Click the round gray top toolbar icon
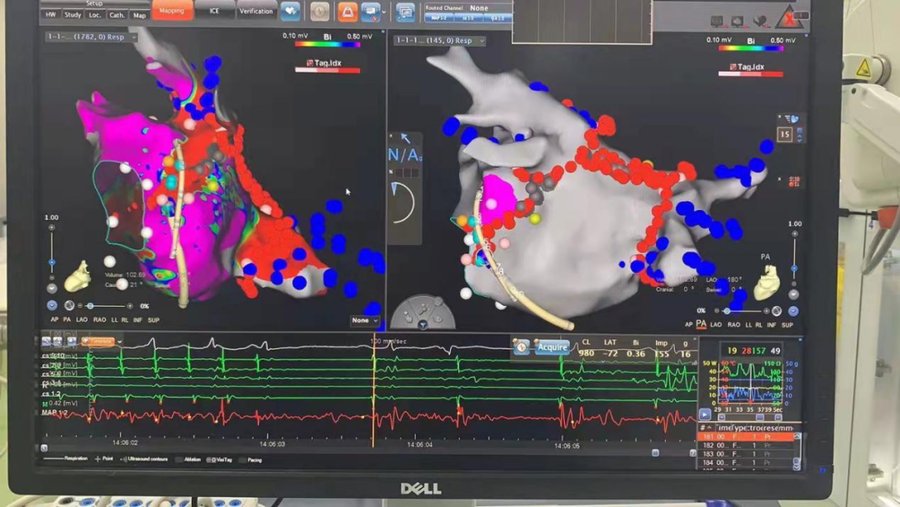The height and width of the screenshot is (507, 900). [x=318, y=12]
